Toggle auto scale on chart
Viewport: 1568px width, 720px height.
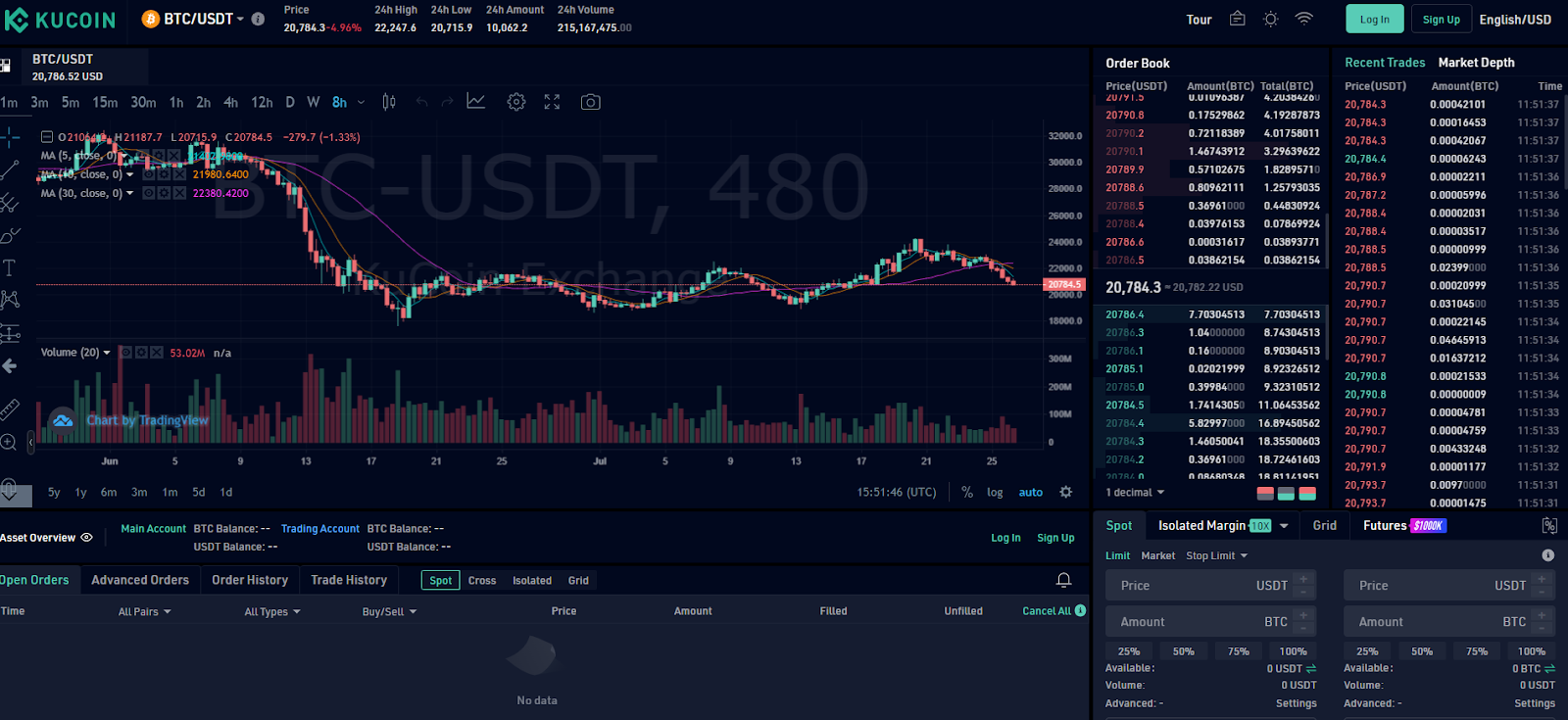click(x=1031, y=493)
